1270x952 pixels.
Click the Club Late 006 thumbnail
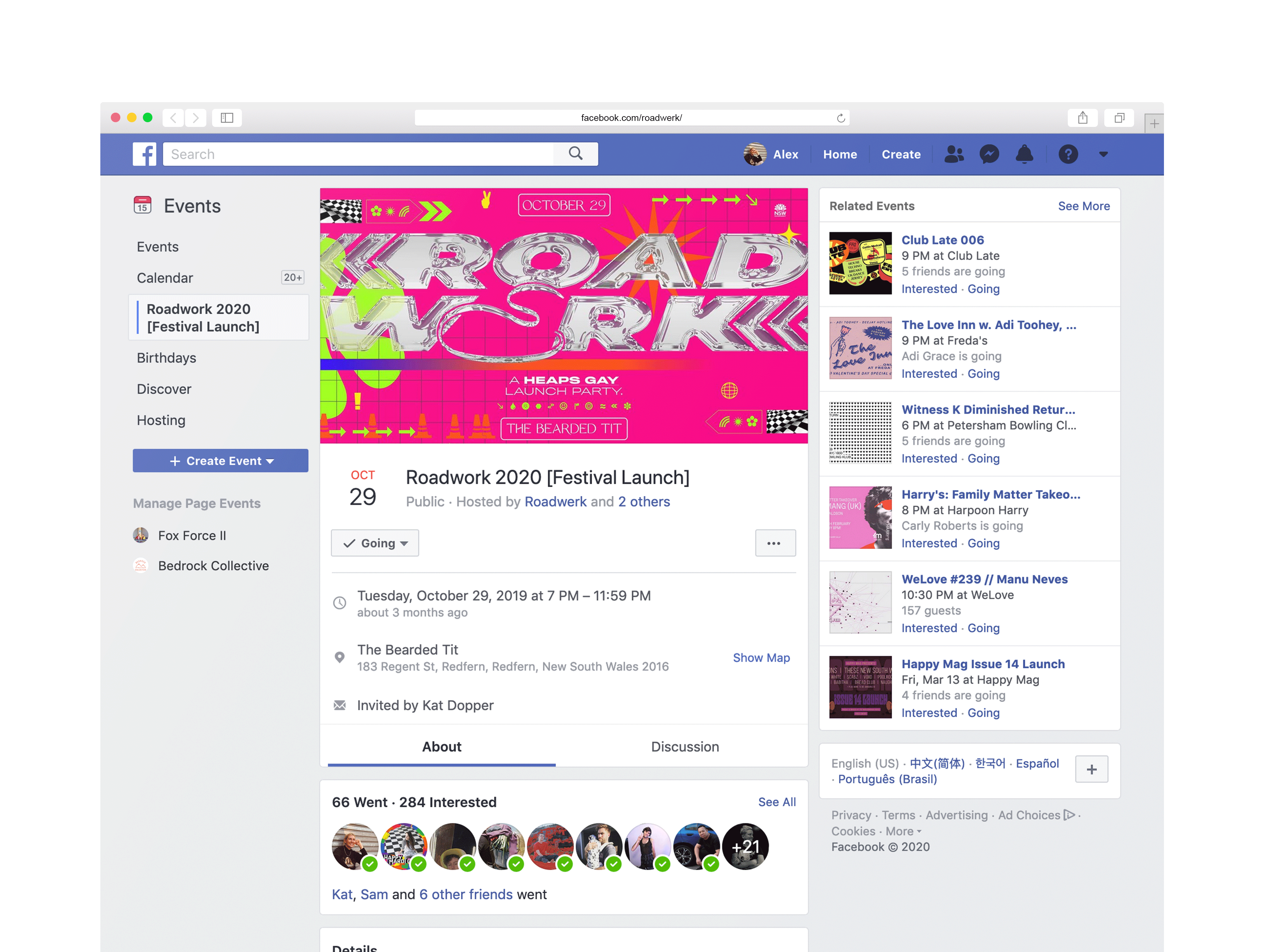click(860, 263)
